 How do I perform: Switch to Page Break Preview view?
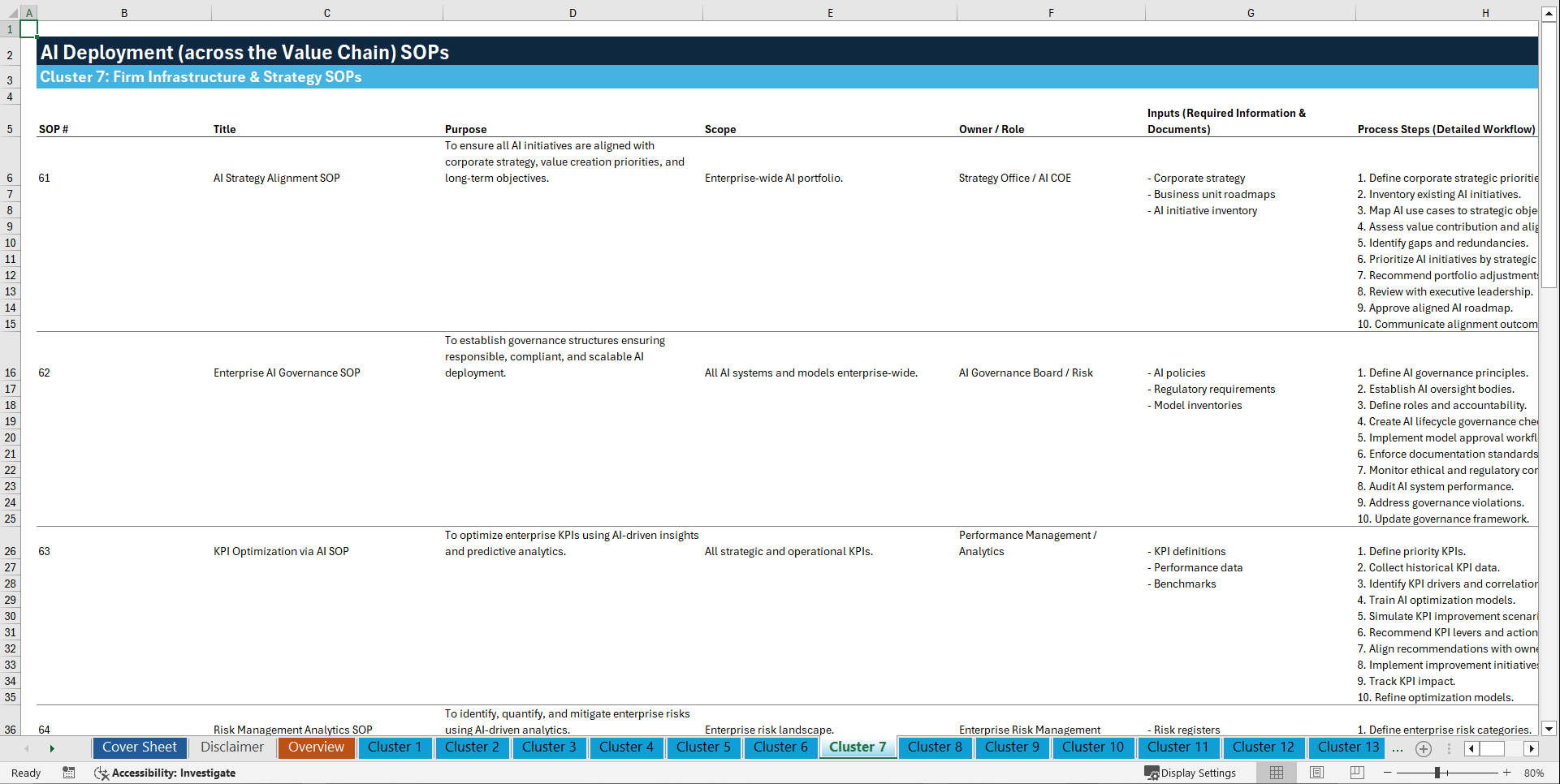pyautogui.click(x=1356, y=773)
